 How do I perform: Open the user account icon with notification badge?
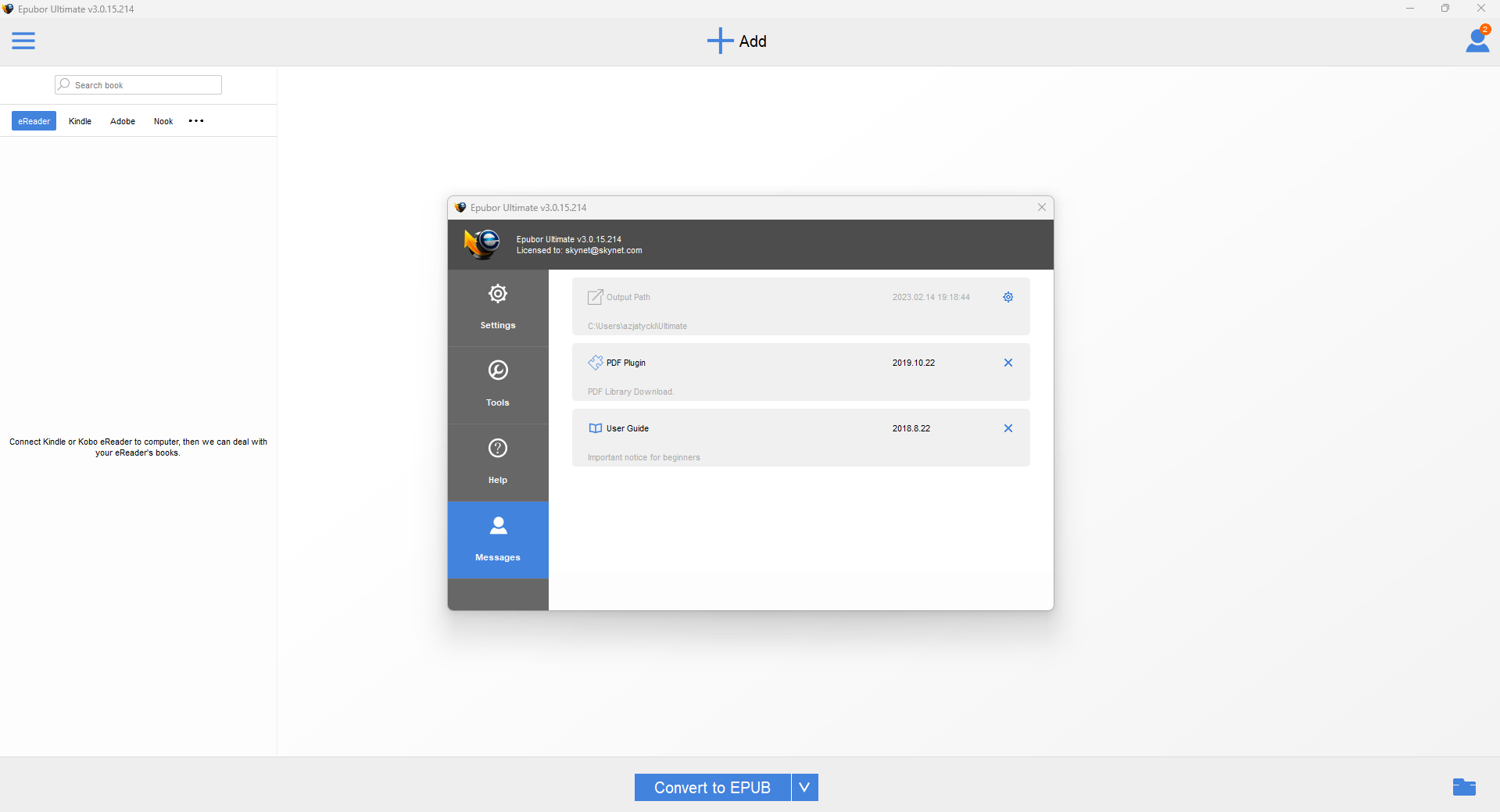[1477, 39]
